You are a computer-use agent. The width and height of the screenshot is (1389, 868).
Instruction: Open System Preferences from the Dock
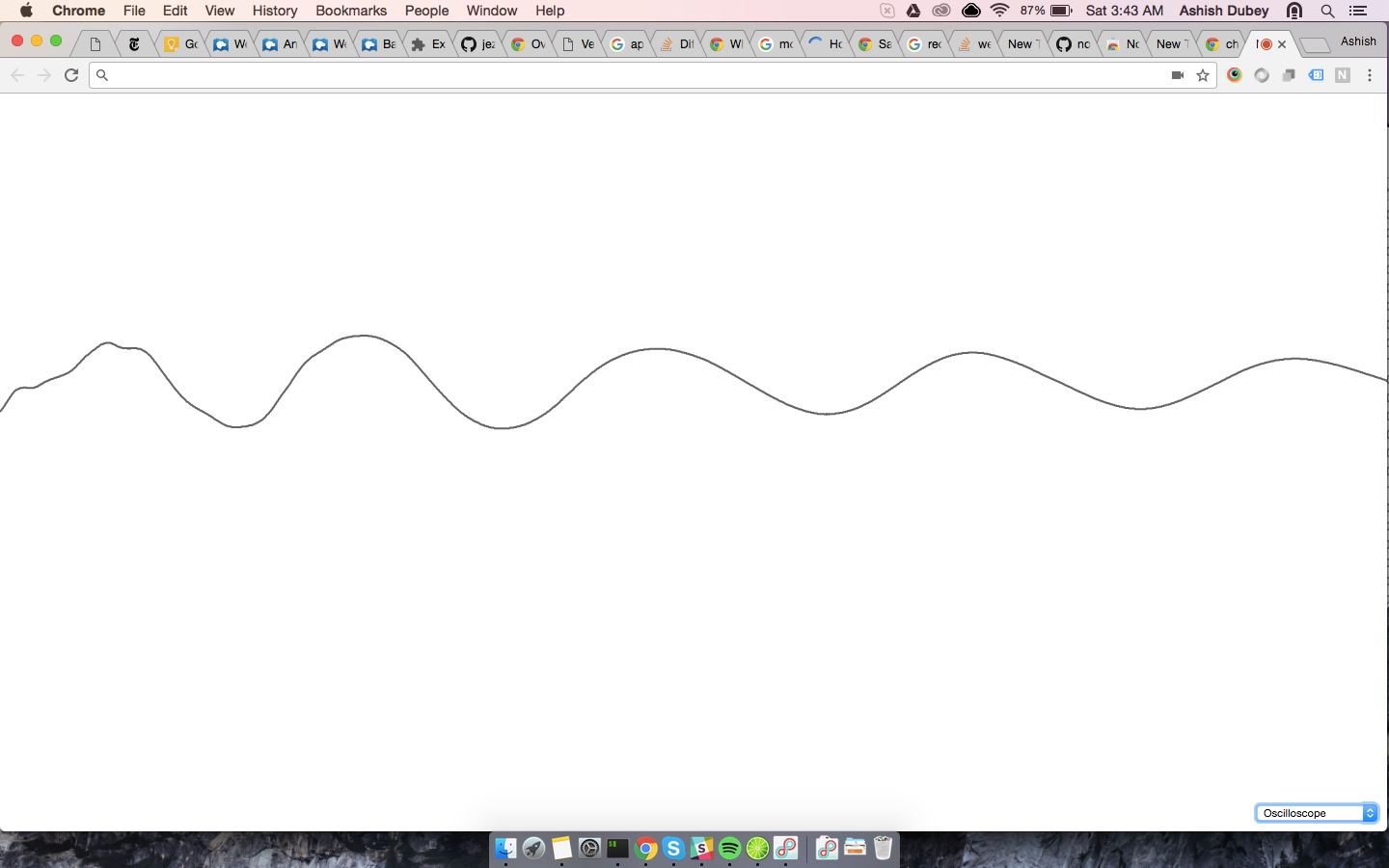coord(589,849)
